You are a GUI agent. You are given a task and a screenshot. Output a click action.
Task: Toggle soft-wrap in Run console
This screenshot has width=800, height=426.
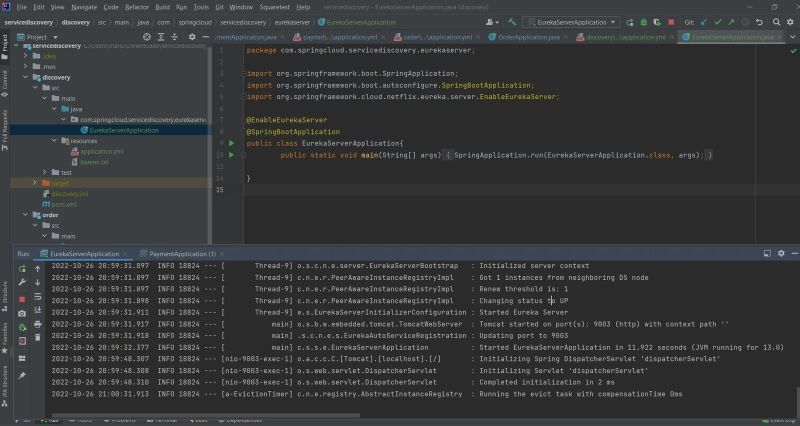coord(38,296)
